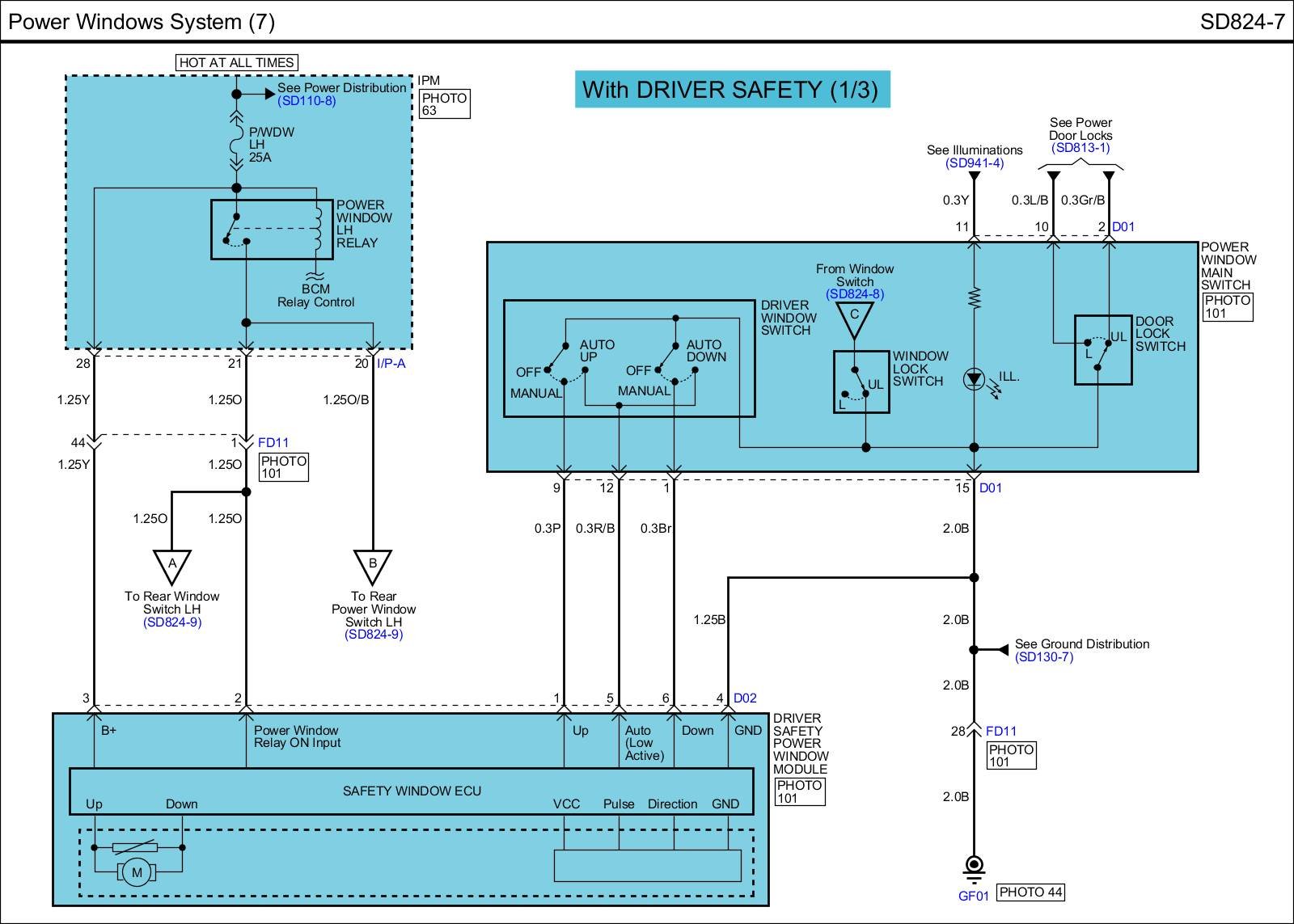This screenshot has height=924, width=1294.
Task: Open PHOTO 101 under Power Window Main Switch
Action: (x=1227, y=306)
